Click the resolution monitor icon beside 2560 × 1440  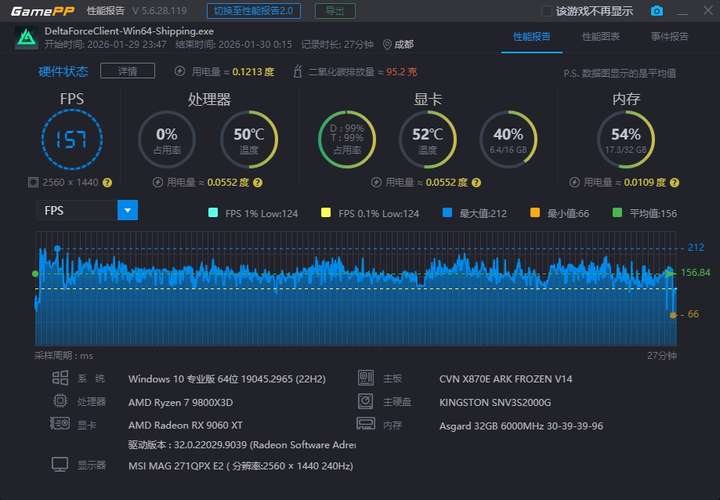pos(33,182)
